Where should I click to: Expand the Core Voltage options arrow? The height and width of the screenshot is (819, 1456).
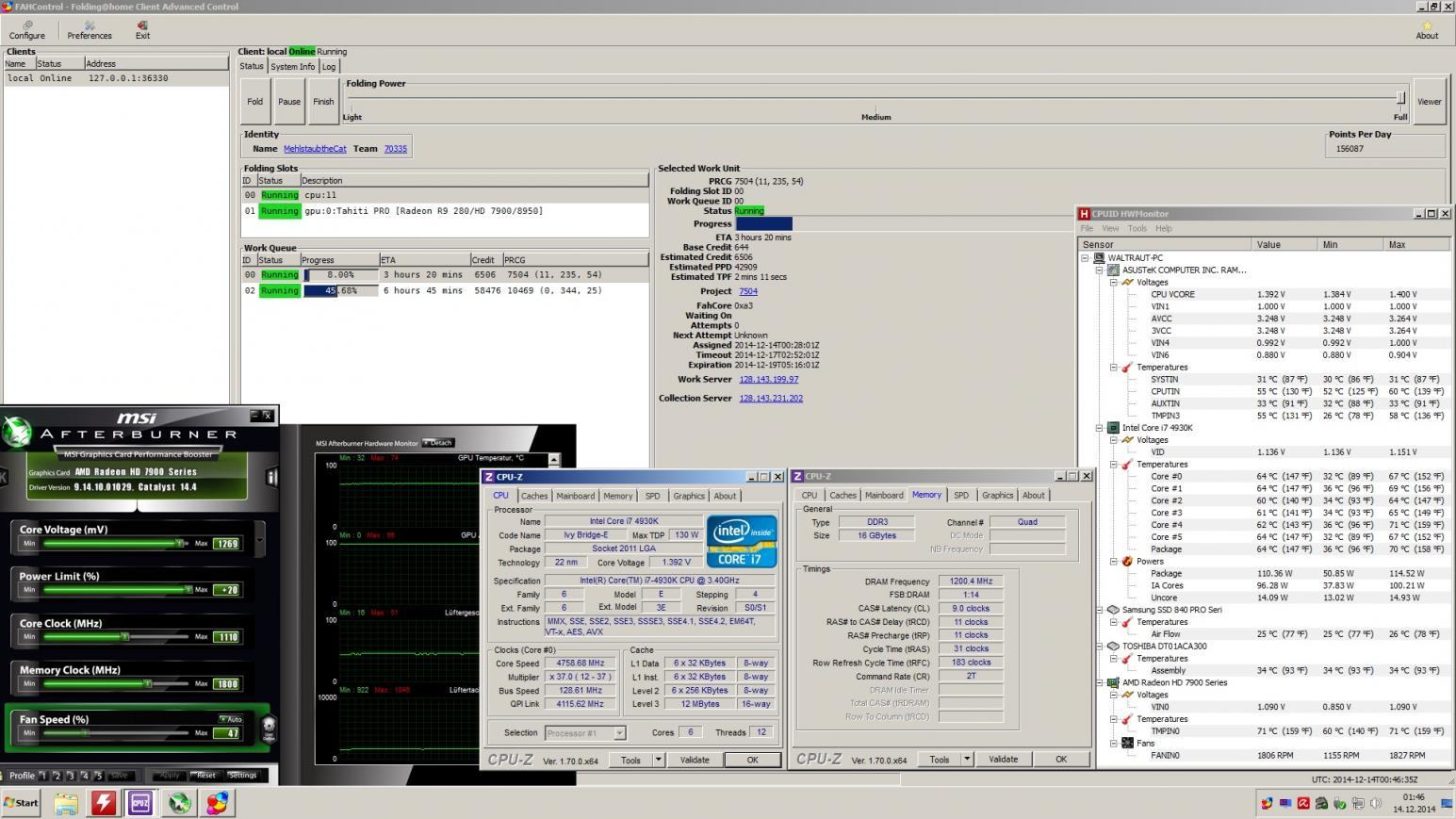coord(259,539)
